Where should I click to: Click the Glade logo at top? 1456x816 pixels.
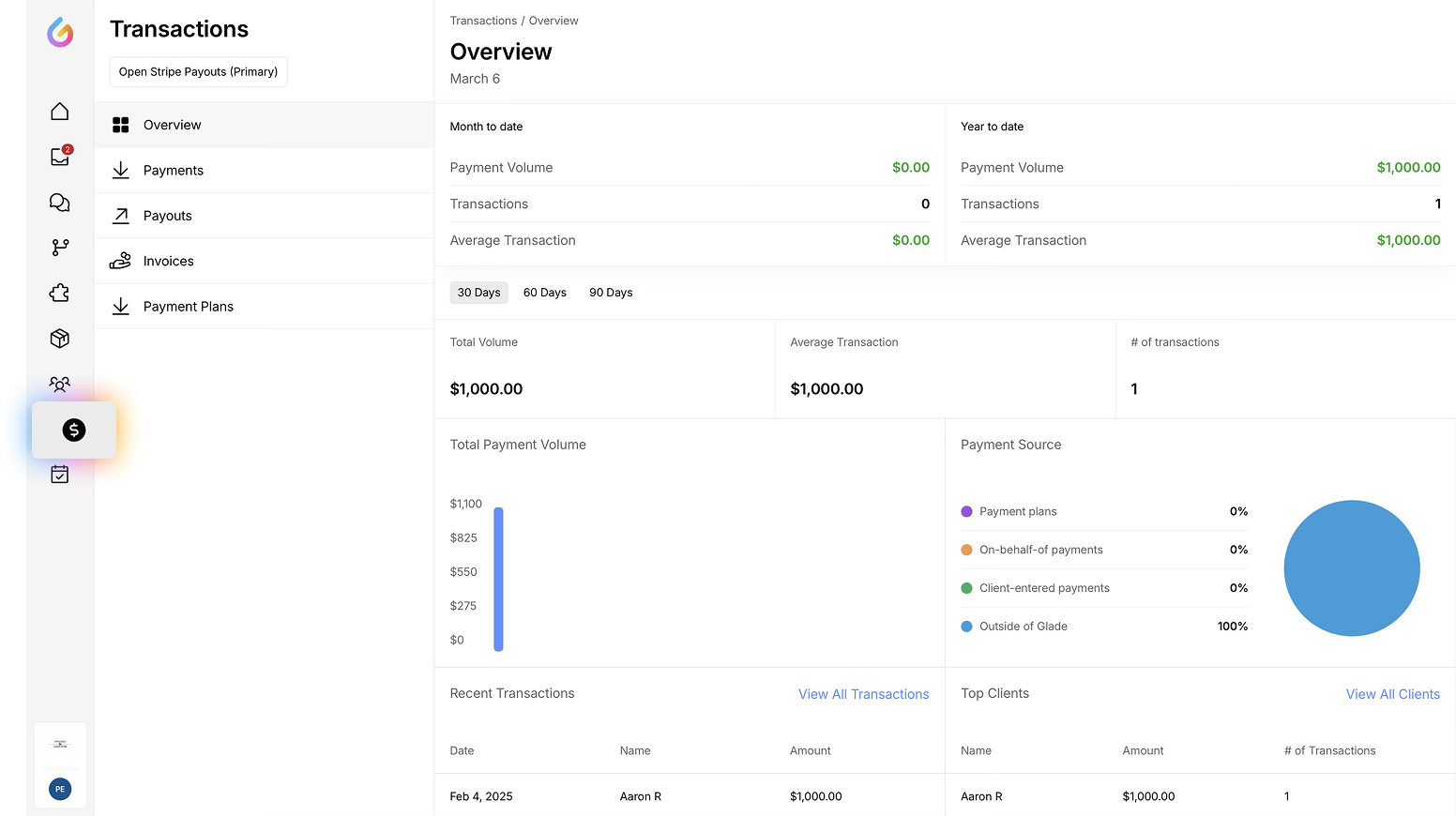click(60, 33)
